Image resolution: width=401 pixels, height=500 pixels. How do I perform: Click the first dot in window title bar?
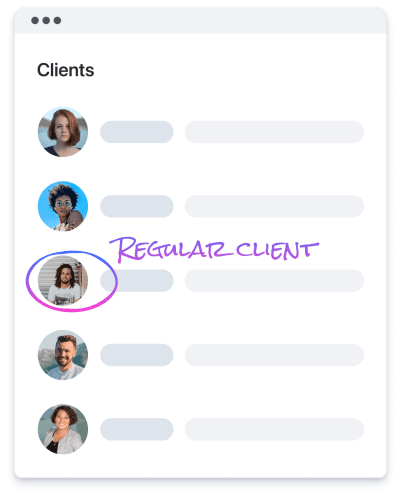point(35,20)
